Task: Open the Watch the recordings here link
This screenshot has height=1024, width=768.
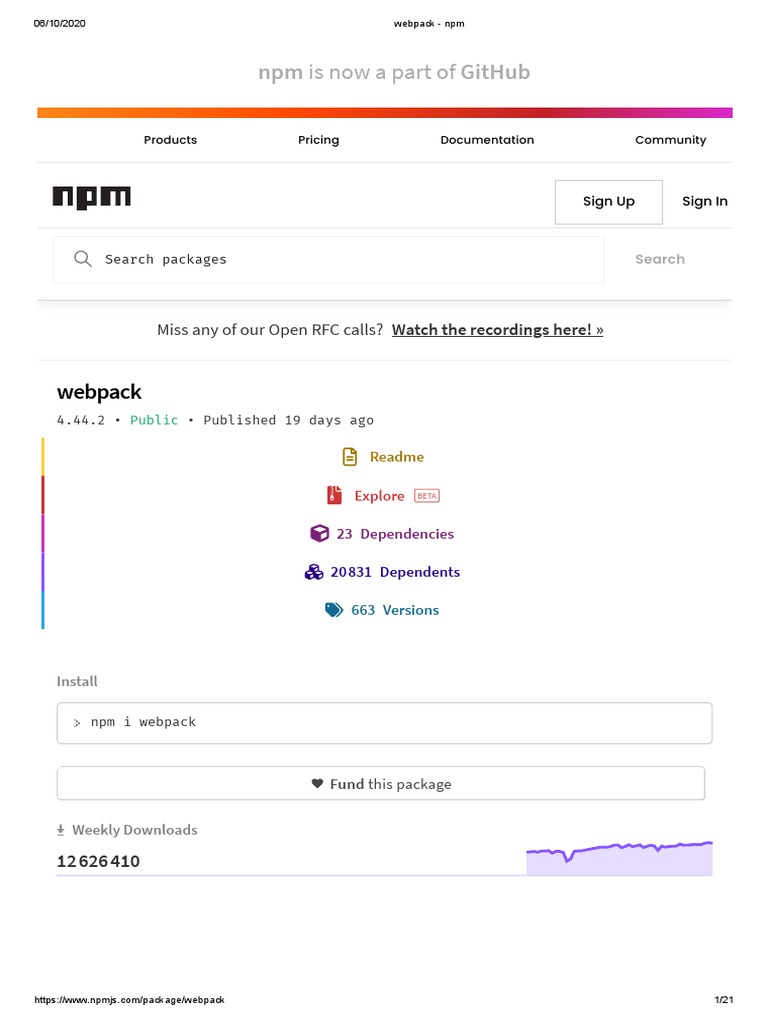Action: tap(497, 330)
